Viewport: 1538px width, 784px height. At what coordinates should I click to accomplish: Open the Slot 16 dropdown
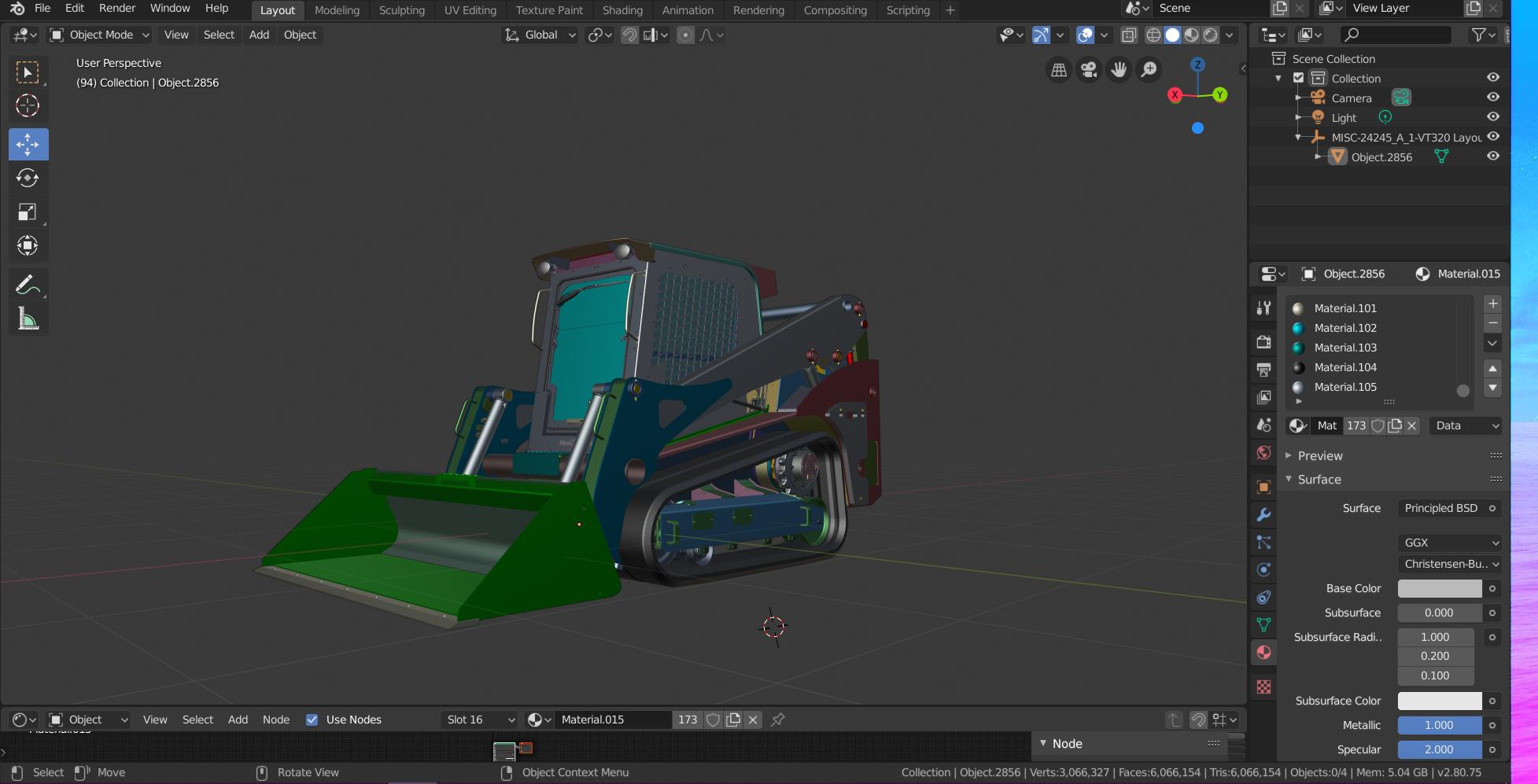pyautogui.click(x=480, y=720)
